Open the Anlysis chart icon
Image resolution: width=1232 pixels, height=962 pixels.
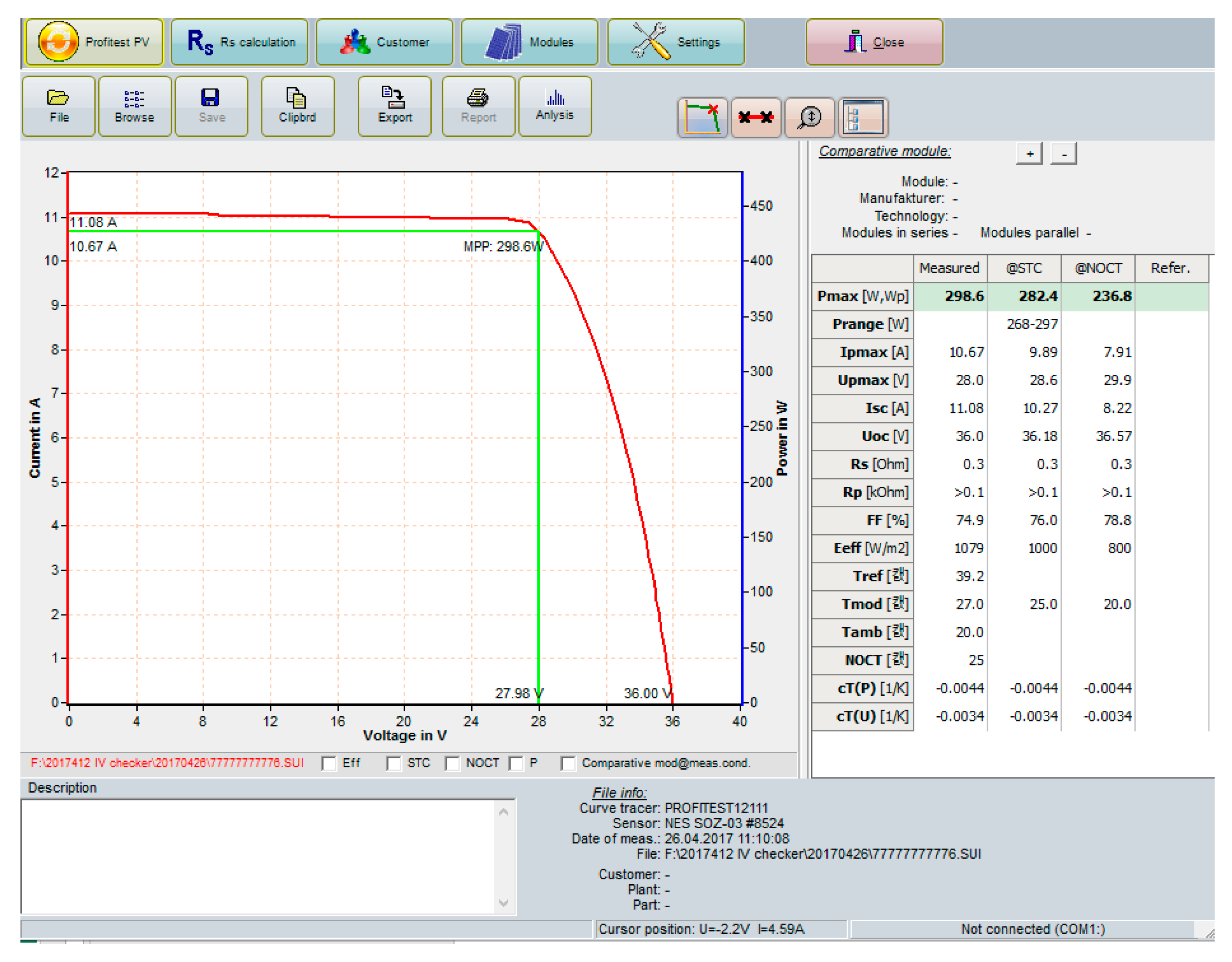click(555, 106)
